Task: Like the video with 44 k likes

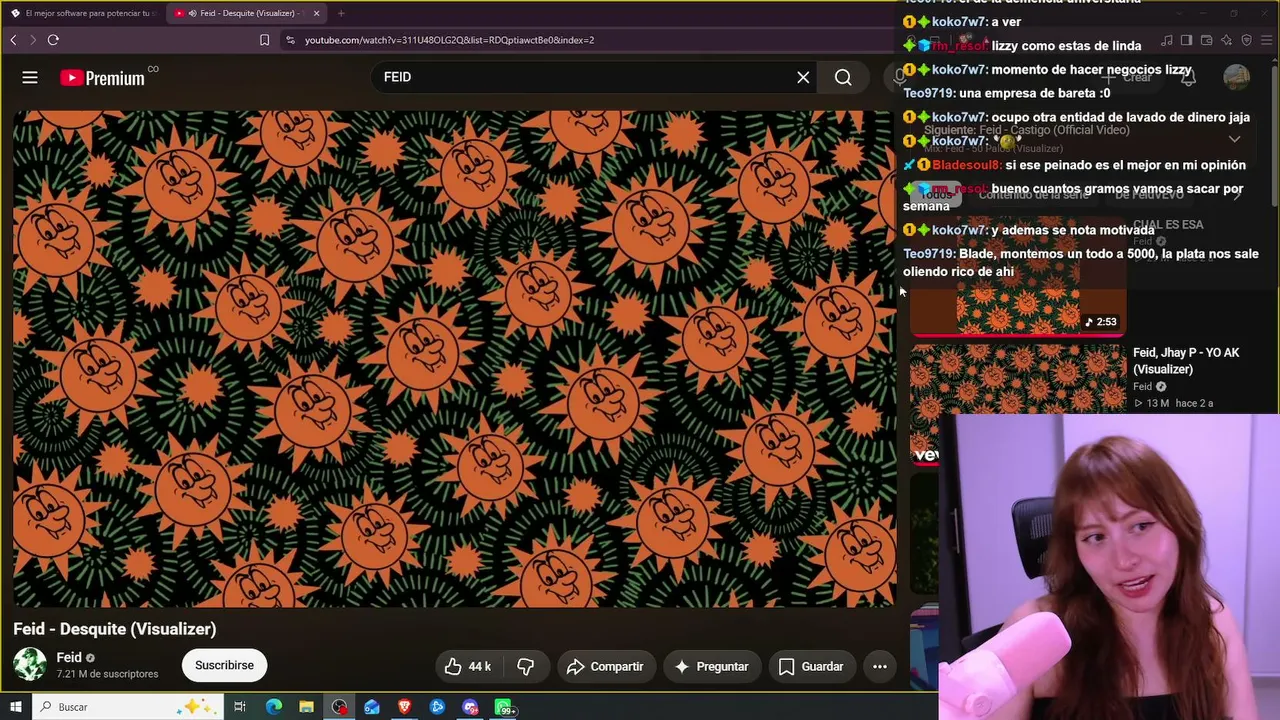Action: (468, 666)
